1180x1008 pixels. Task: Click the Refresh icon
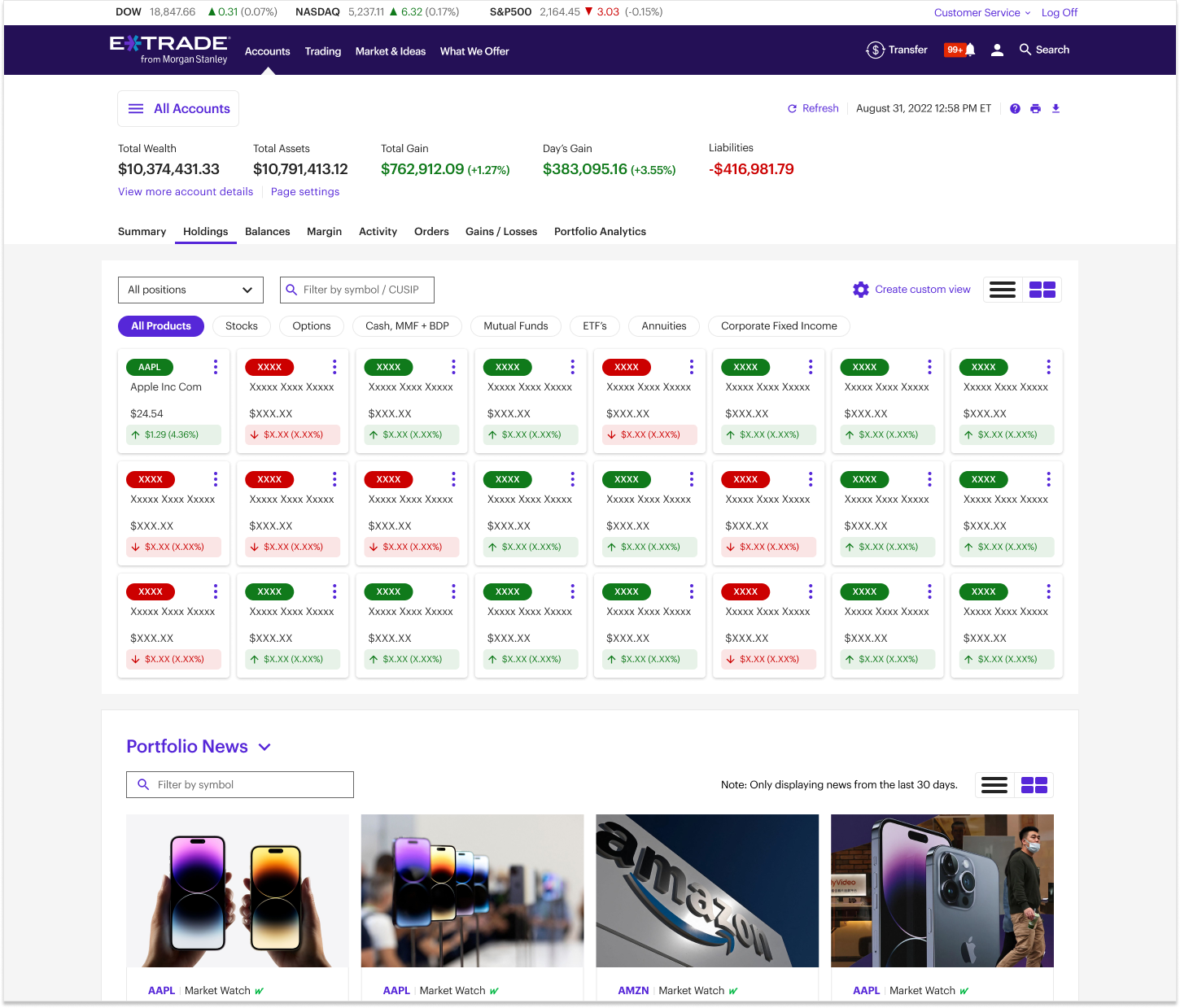click(792, 108)
